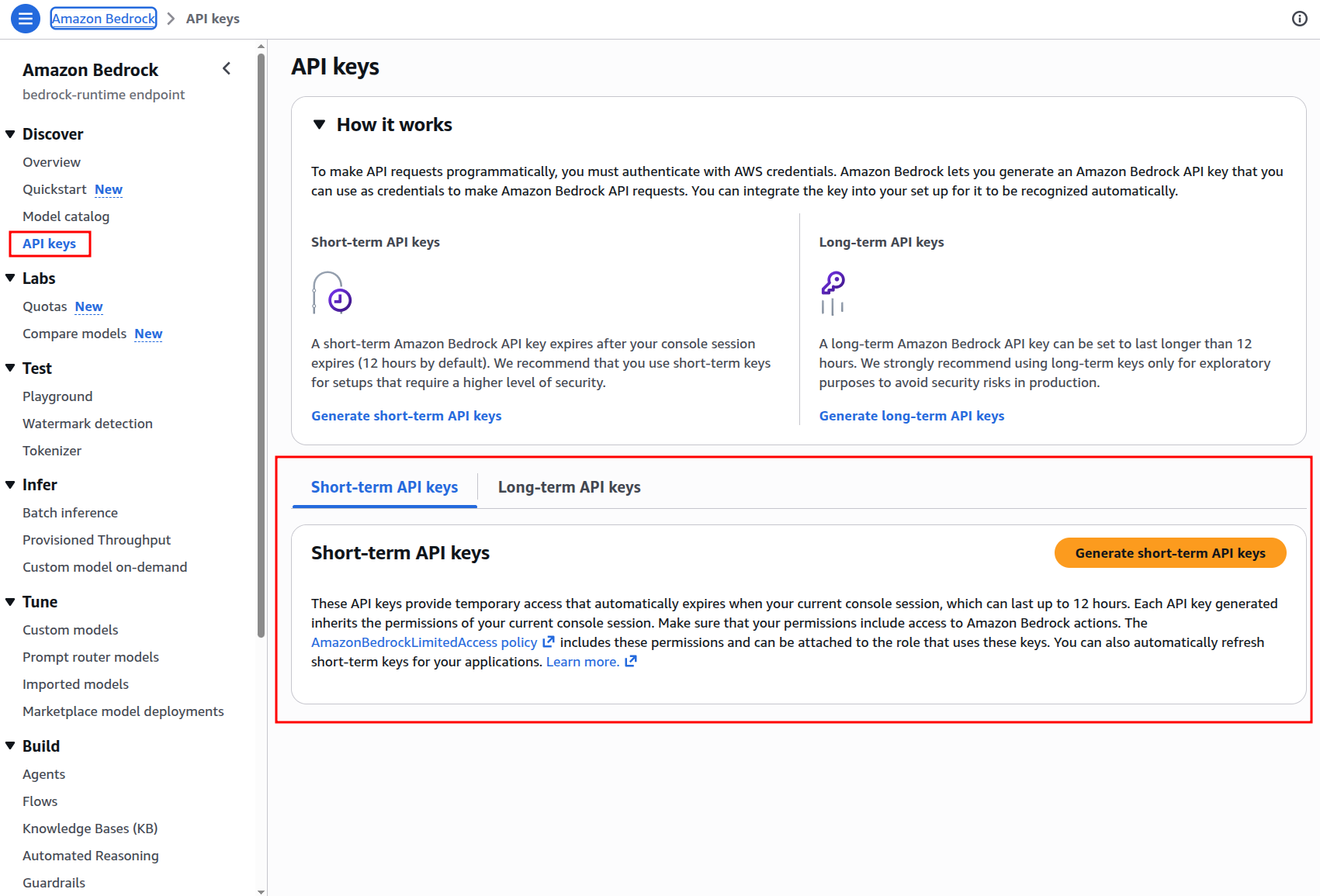Viewport: 1320px width, 896px height.
Task: Collapse the Infer section
Action: tap(10, 485)
